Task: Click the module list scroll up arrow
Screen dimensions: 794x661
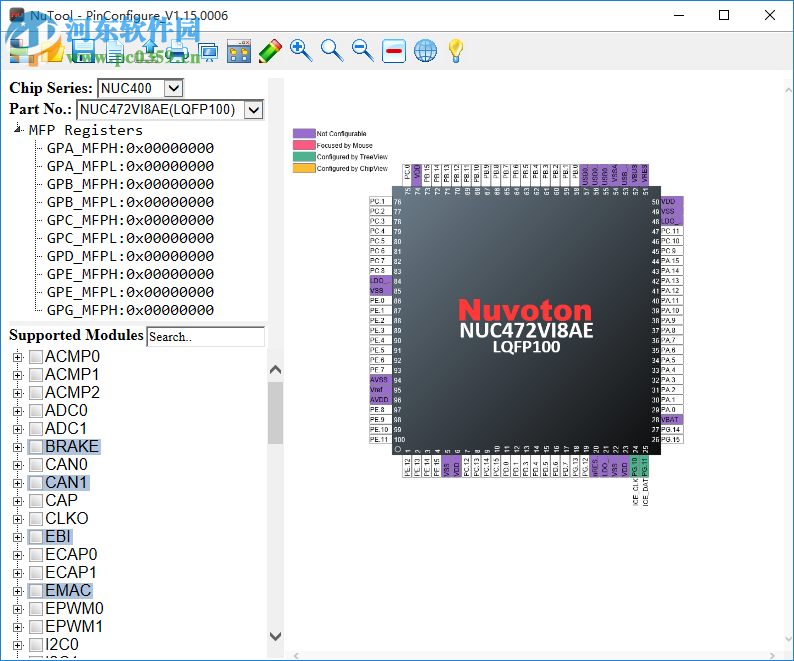Action: coord(275,370)
